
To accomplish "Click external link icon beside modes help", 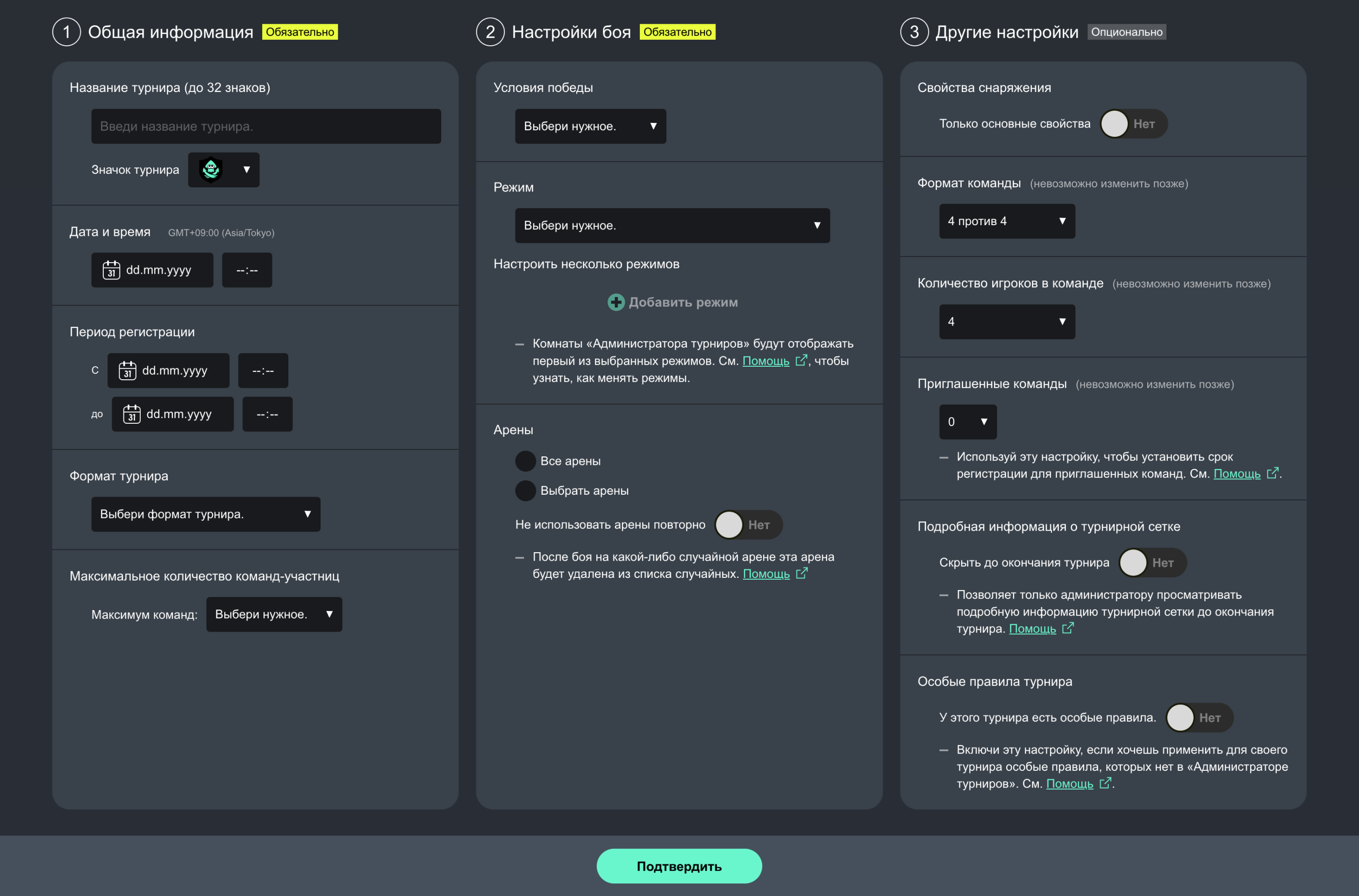I will point(801,360).
